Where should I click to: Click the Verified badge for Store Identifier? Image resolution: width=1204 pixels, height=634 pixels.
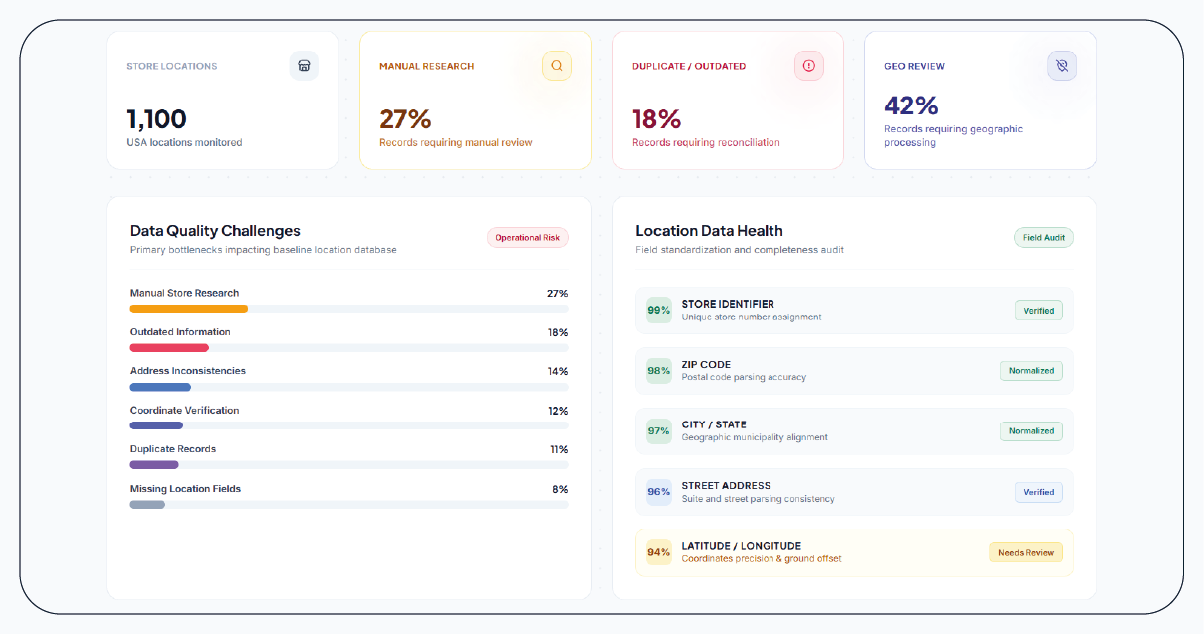[x=1039, y=310]
